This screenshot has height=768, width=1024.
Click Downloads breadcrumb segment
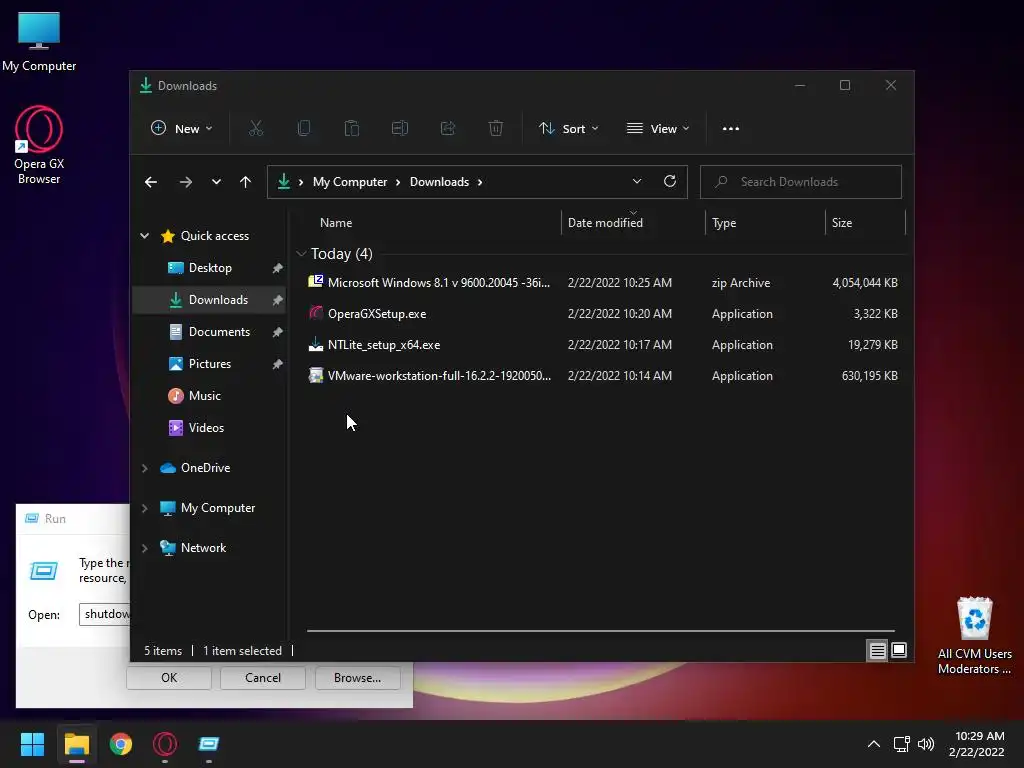coord(440,182)
